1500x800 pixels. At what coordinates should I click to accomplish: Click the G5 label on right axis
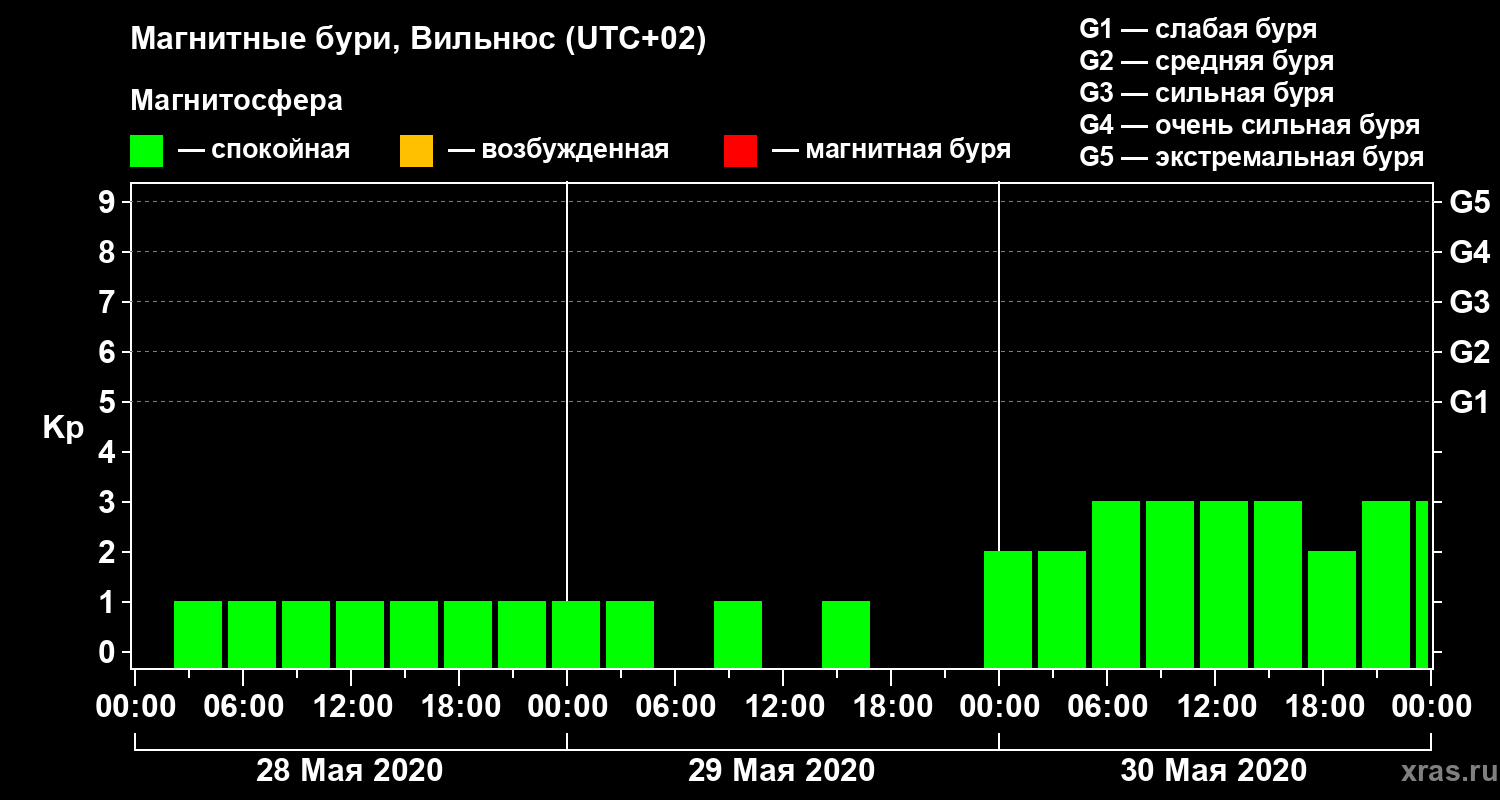[1469, 203]
